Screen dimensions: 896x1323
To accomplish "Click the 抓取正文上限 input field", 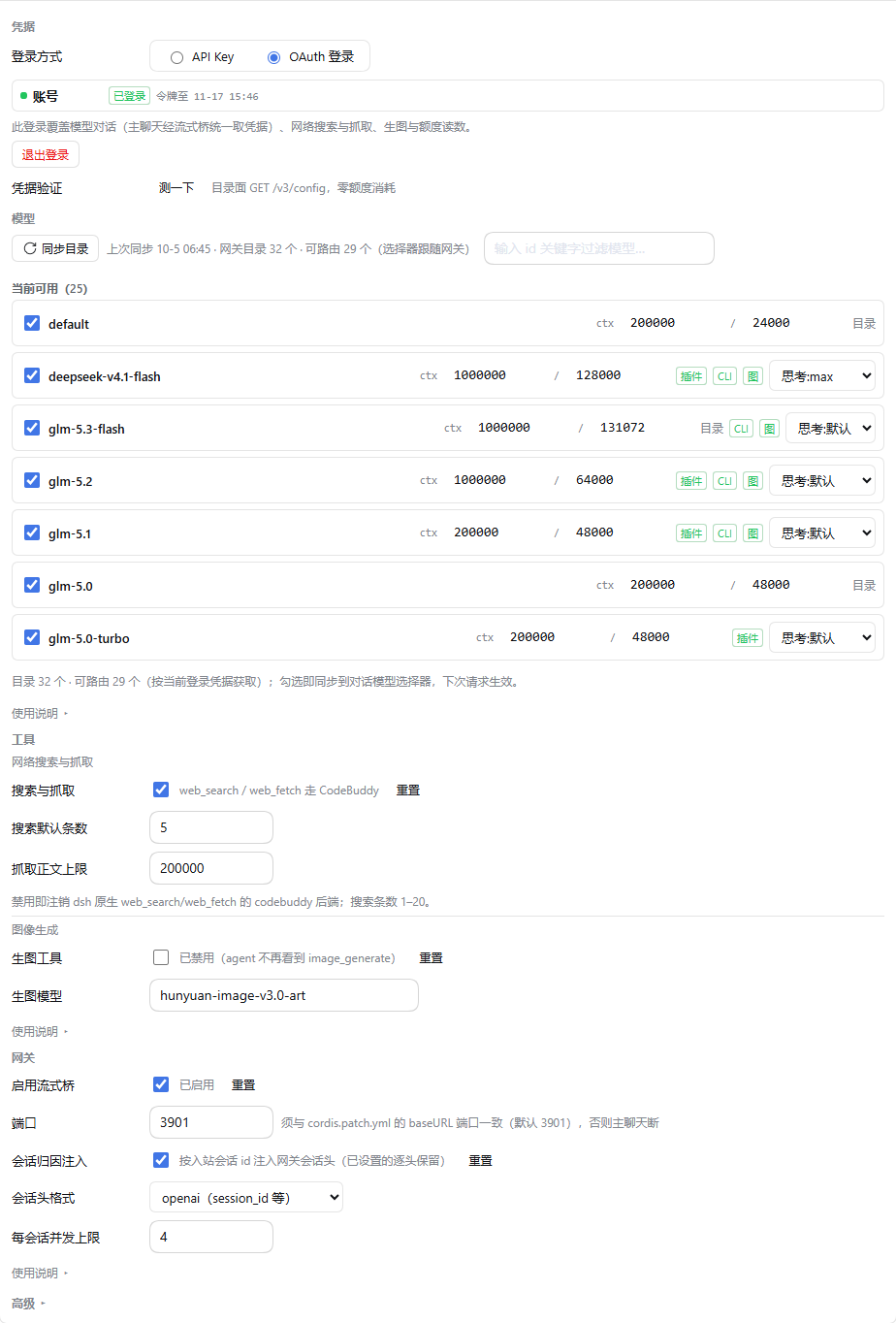I will (211, 868).
